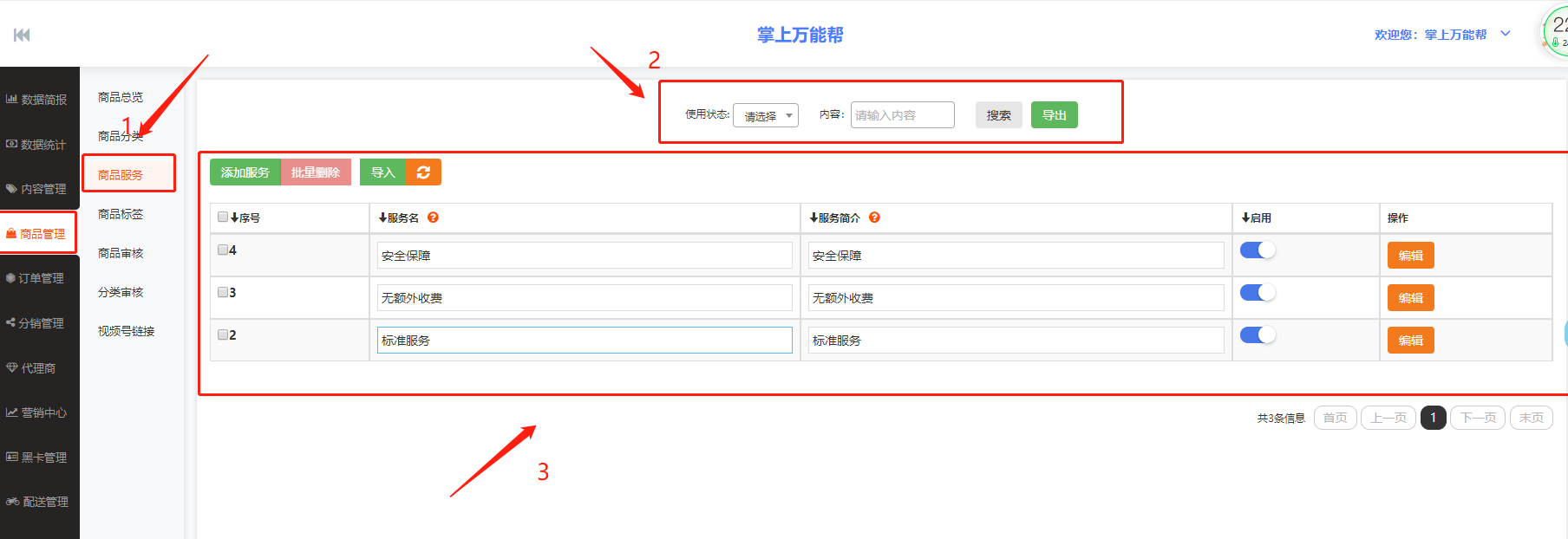Click the 内容 search input field

902,115
